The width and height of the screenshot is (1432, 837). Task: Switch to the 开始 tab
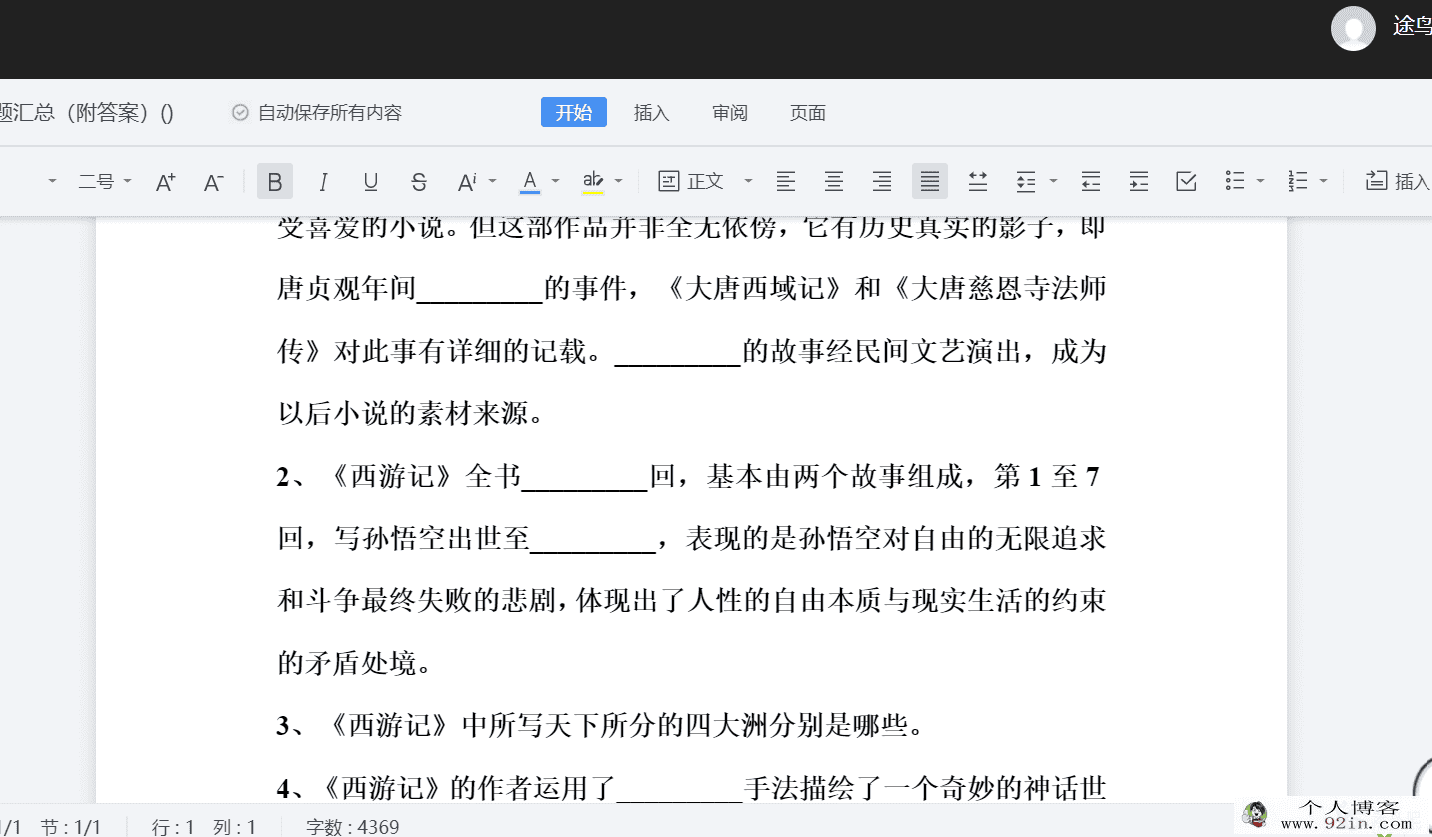pos(574,112)
